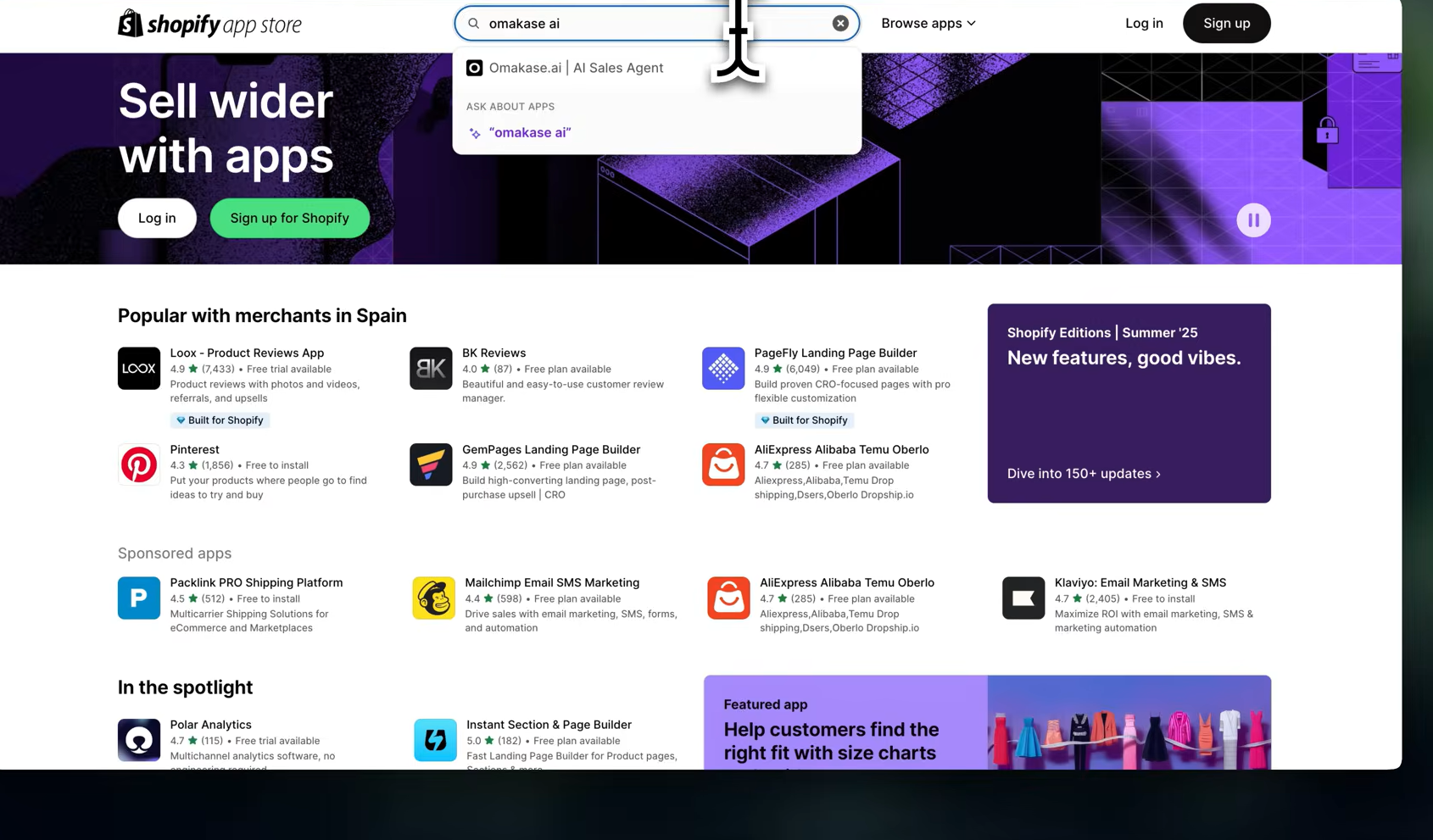Open the BK Reviews app icon
The width and height of the screenshot is (1433, 840).
click(431, 368)
